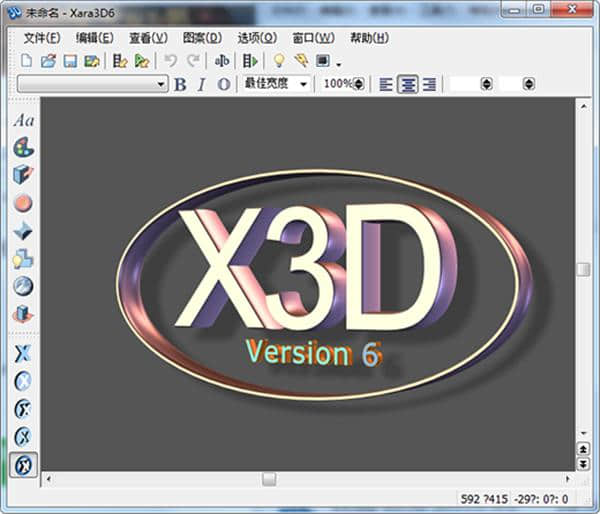This screenshot has height=514, width=600.
Task: Toggle bold text formatting
Action: (180, 84)
